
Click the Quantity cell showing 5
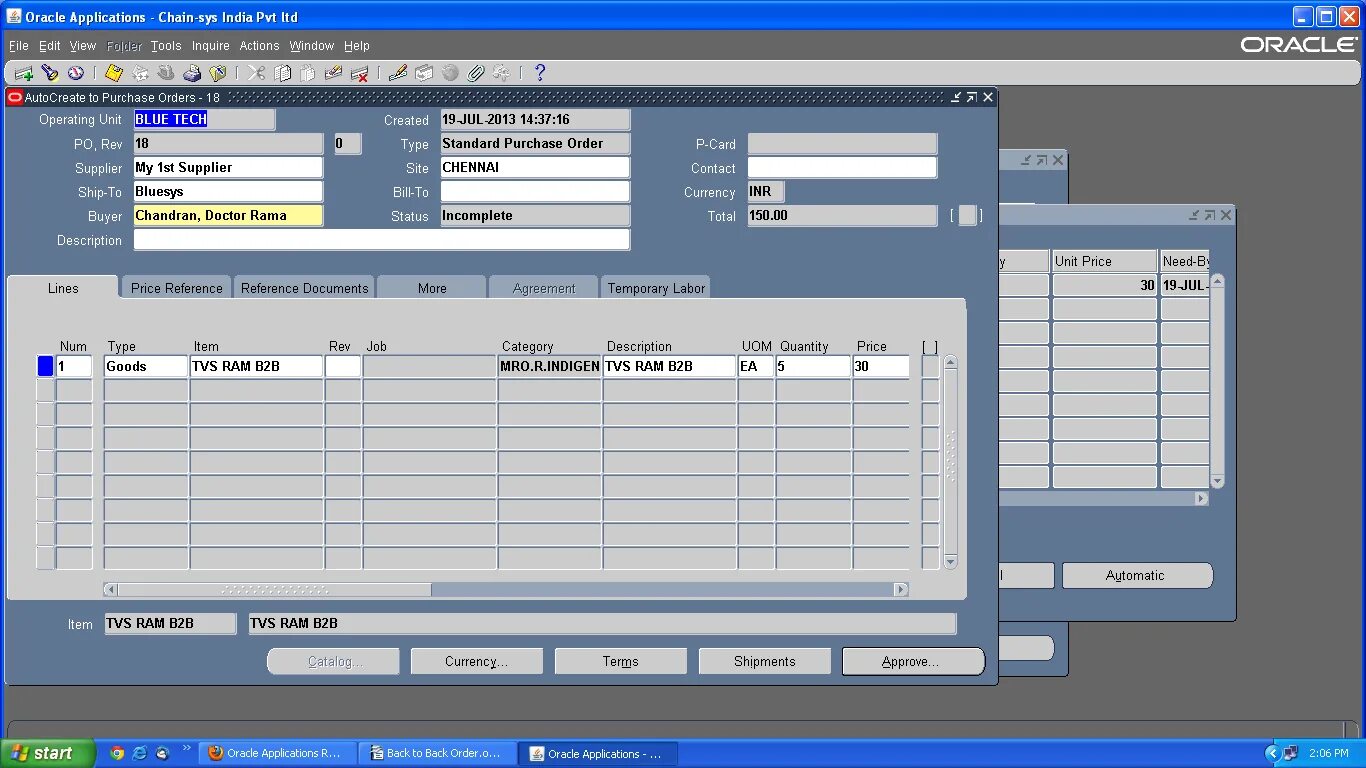click(813, 366)
